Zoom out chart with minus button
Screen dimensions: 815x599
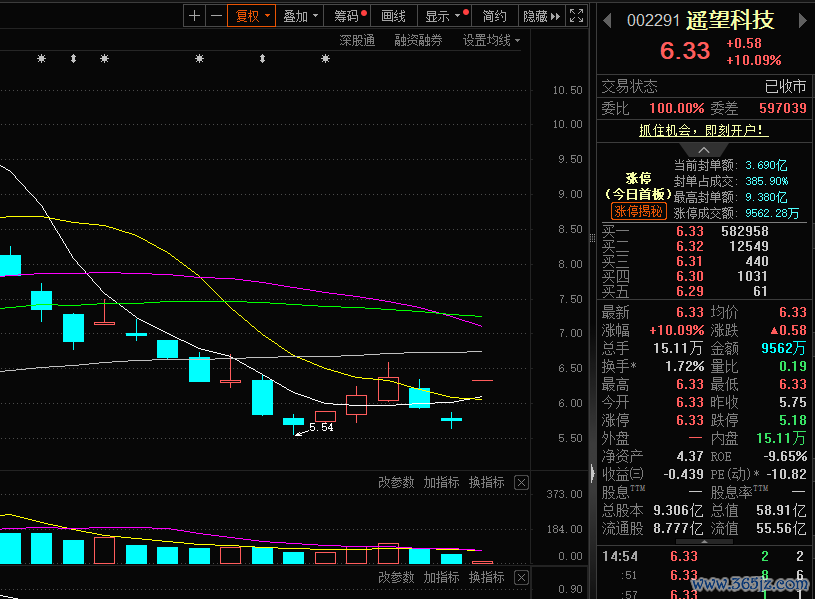click(x=216, y=16)
